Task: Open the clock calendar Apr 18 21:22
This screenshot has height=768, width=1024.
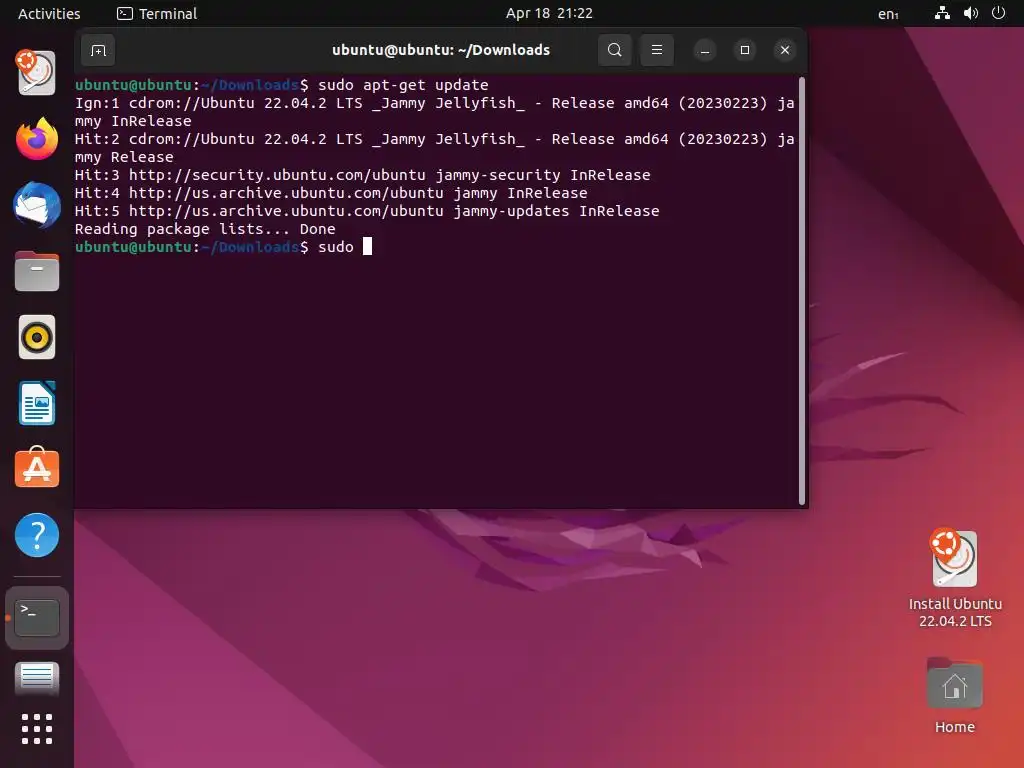Action: click(549, 13)
